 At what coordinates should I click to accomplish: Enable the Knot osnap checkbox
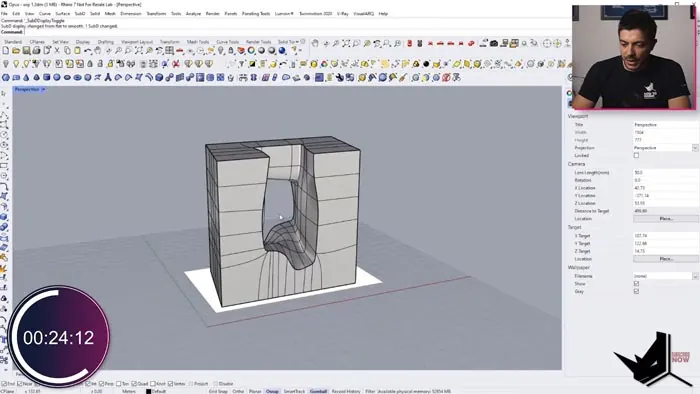click(x=153, y=384)
